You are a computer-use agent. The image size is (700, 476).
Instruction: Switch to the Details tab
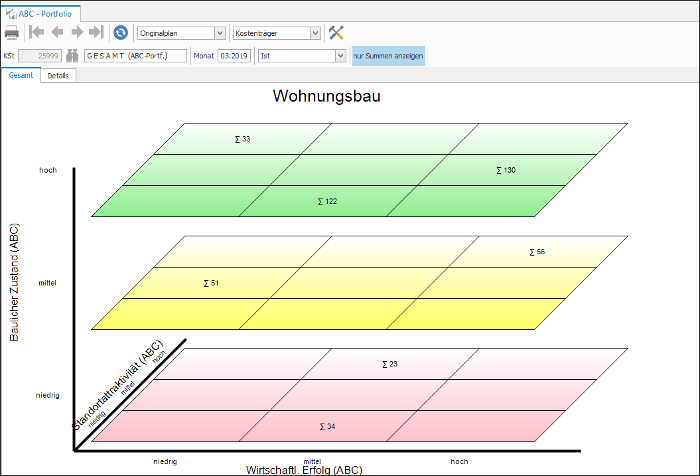58,75
